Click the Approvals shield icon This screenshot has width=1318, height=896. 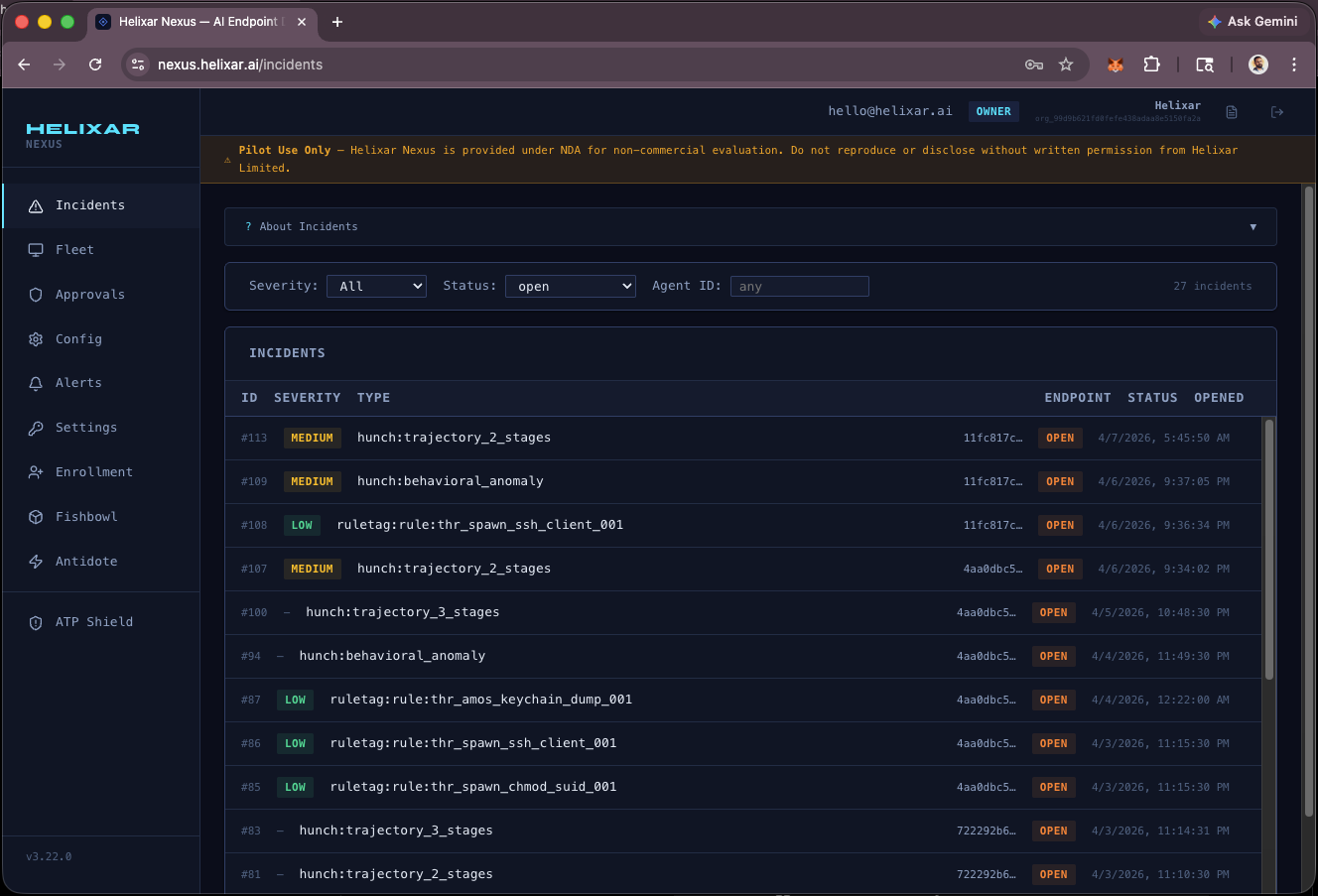pos(36,295)
